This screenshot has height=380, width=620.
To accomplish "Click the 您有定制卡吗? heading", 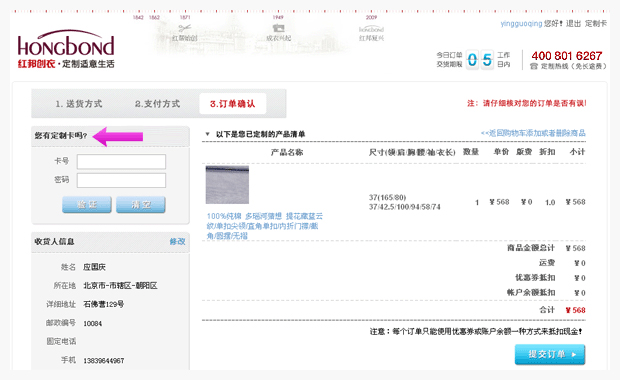I will pyautogui.click(x=60, y=136).
